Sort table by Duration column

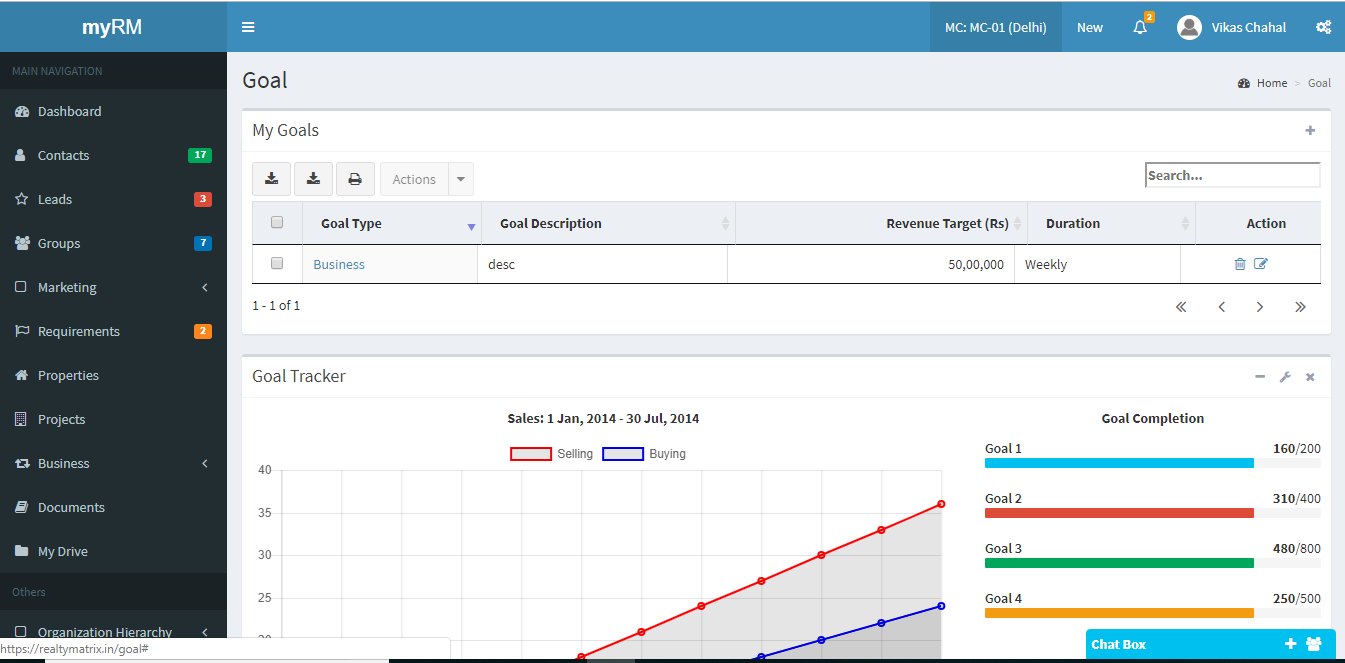1111,223
